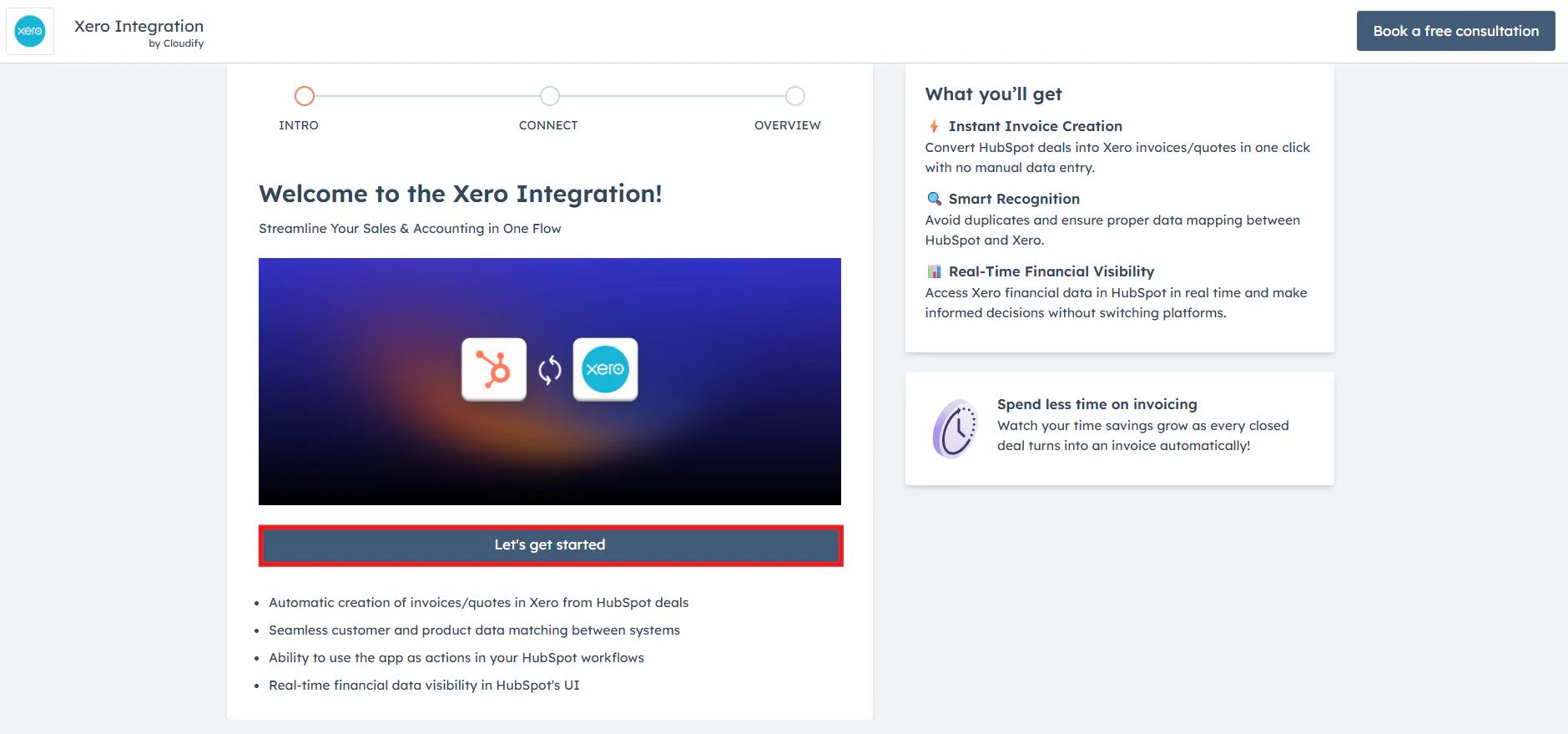Click the chart icon beside Real-Time Financial Visibility
This screenshot has height=734, width=1568.
click(934, 271)
